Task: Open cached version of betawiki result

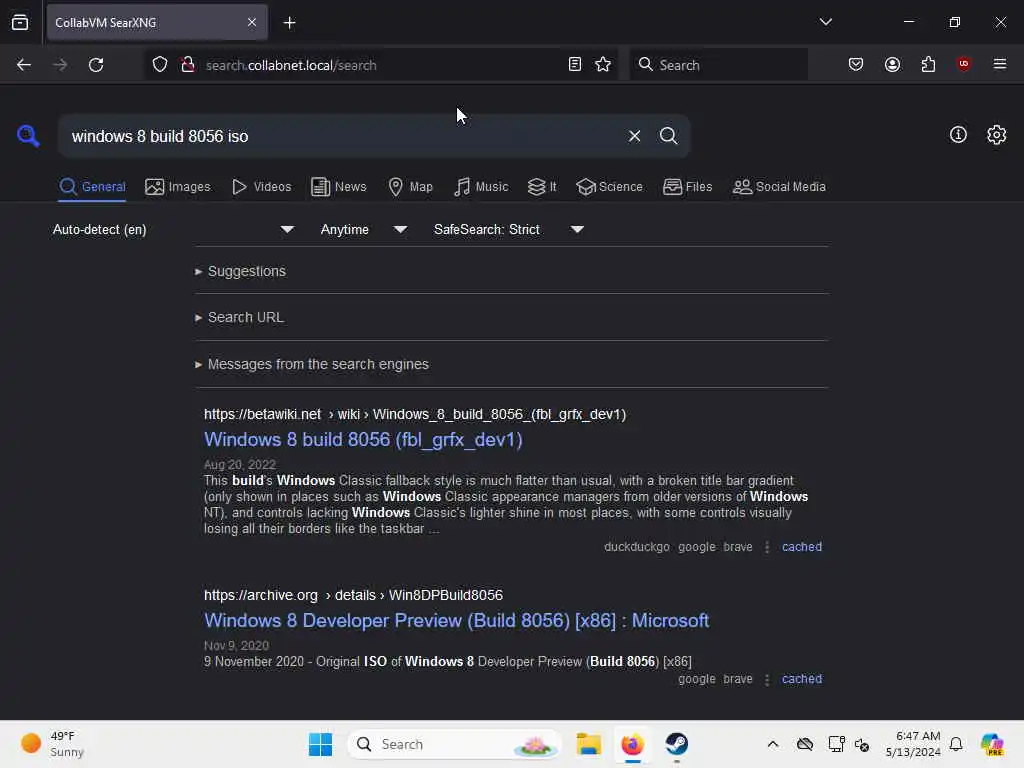Action: coord(801,547)
